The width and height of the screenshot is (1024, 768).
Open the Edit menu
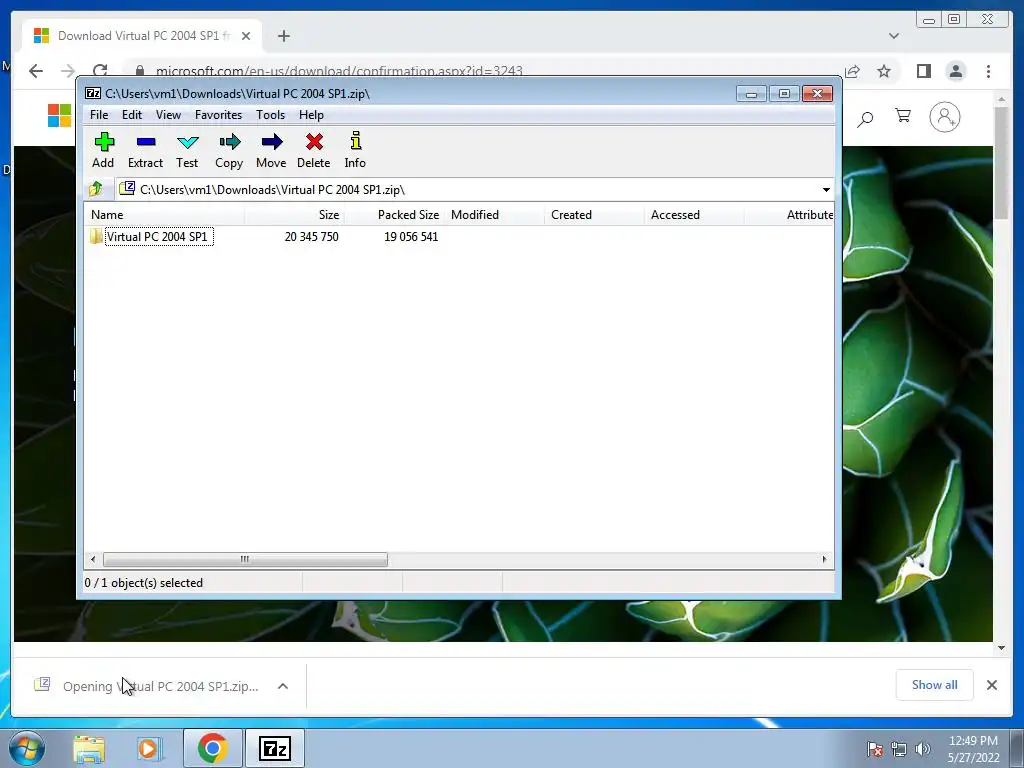click(x=132, y=115)
